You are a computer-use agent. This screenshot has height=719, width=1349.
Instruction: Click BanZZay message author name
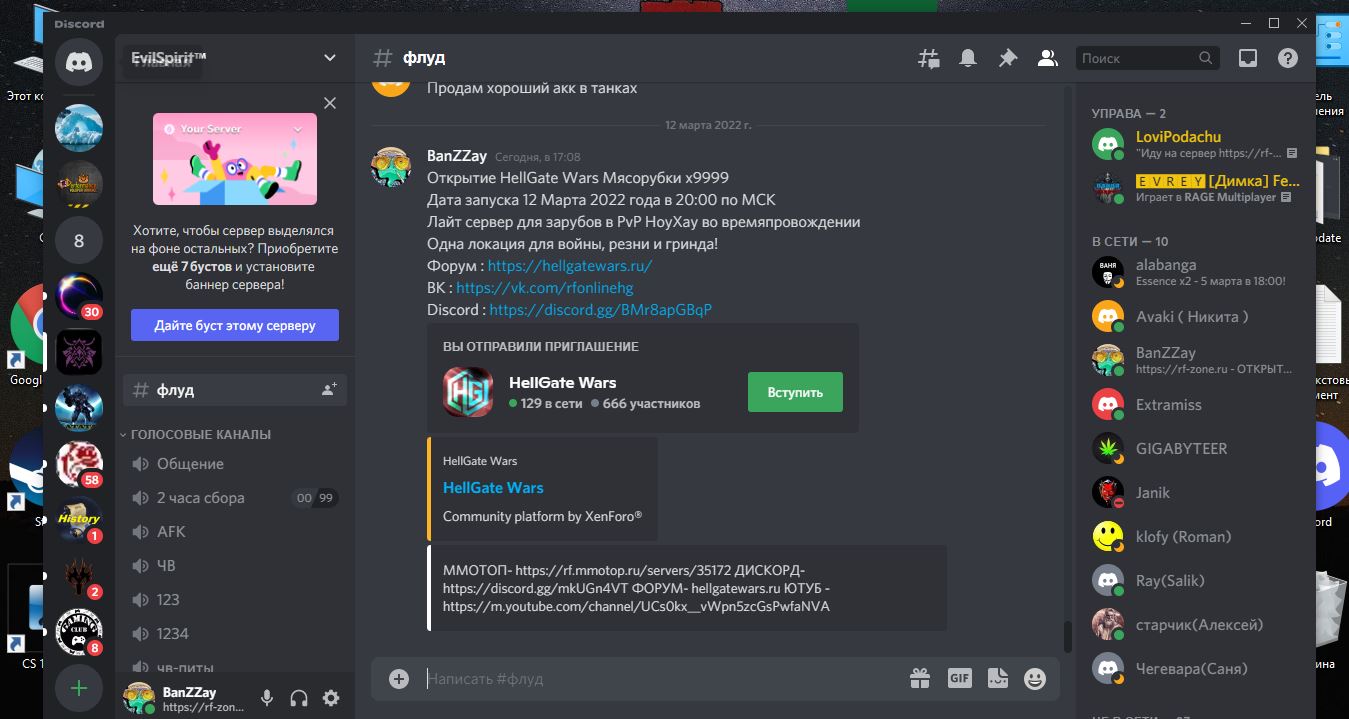click(457, 156)
